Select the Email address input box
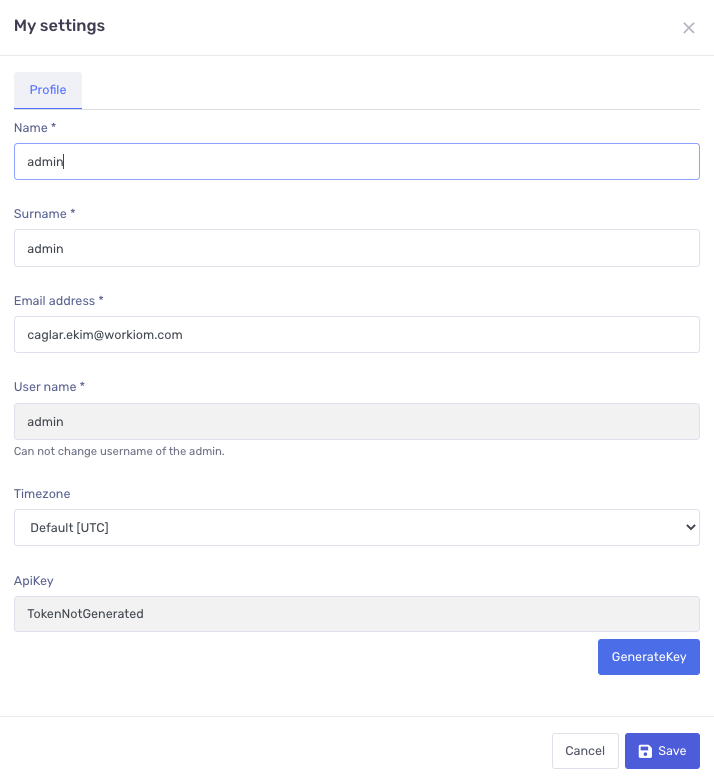The width and height of the screenshot is (714, 783). coord(356,335)
